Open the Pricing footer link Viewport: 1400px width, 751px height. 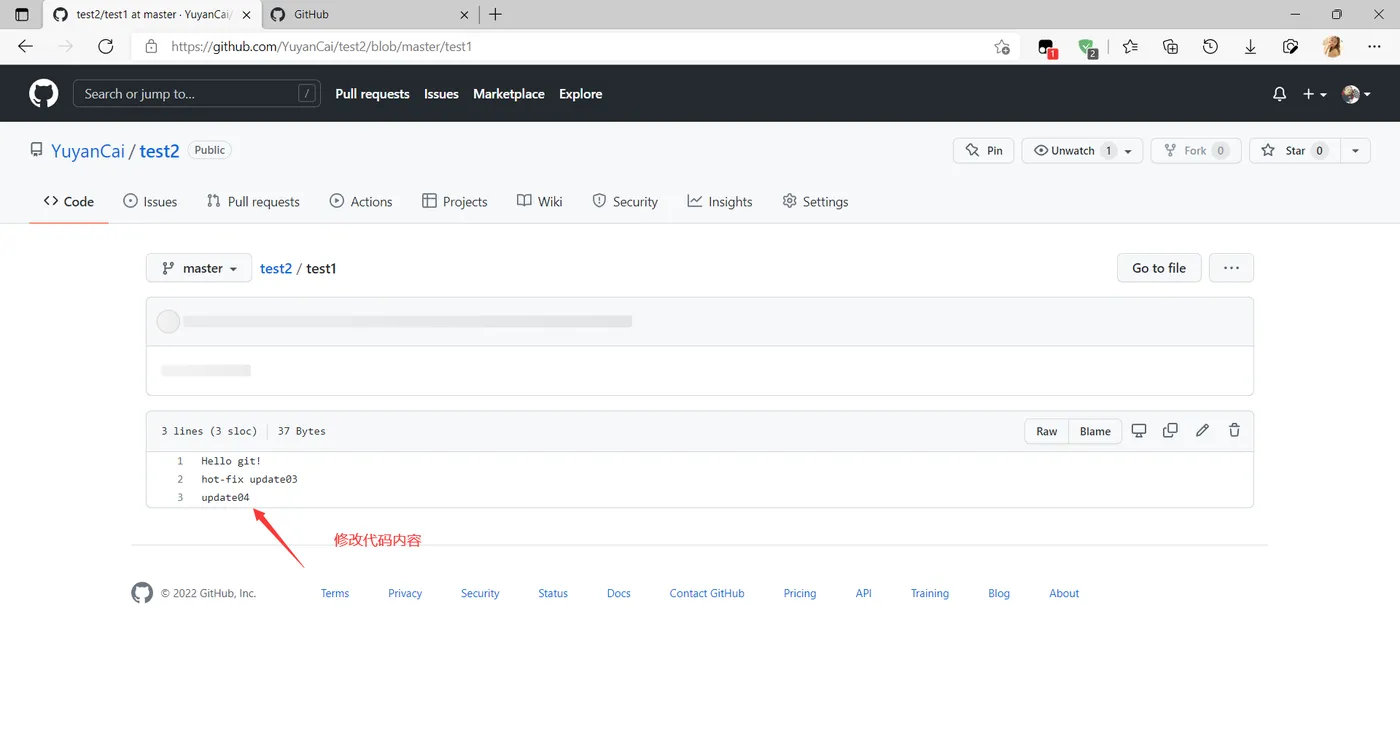(800, 593)
